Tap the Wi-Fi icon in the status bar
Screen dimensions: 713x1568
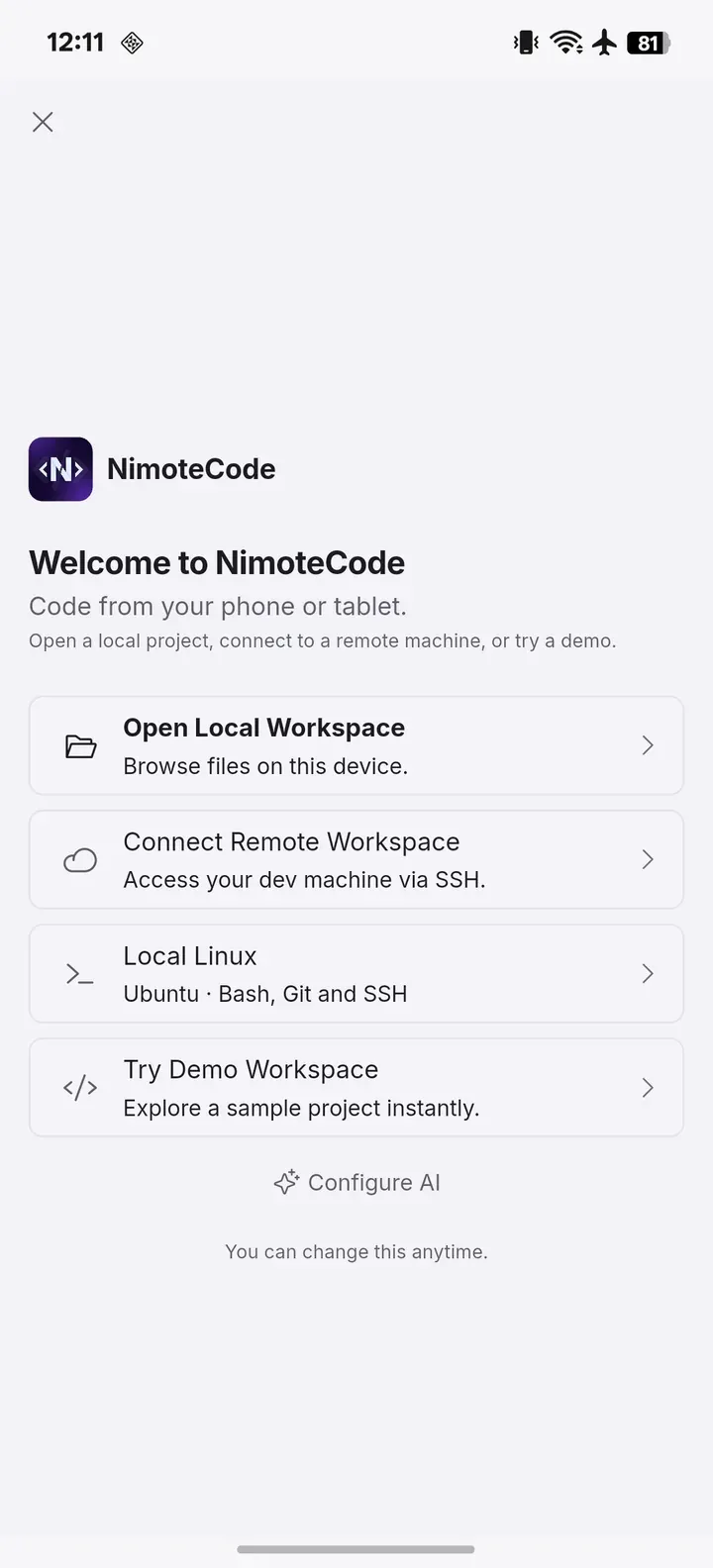pos(566,43)
